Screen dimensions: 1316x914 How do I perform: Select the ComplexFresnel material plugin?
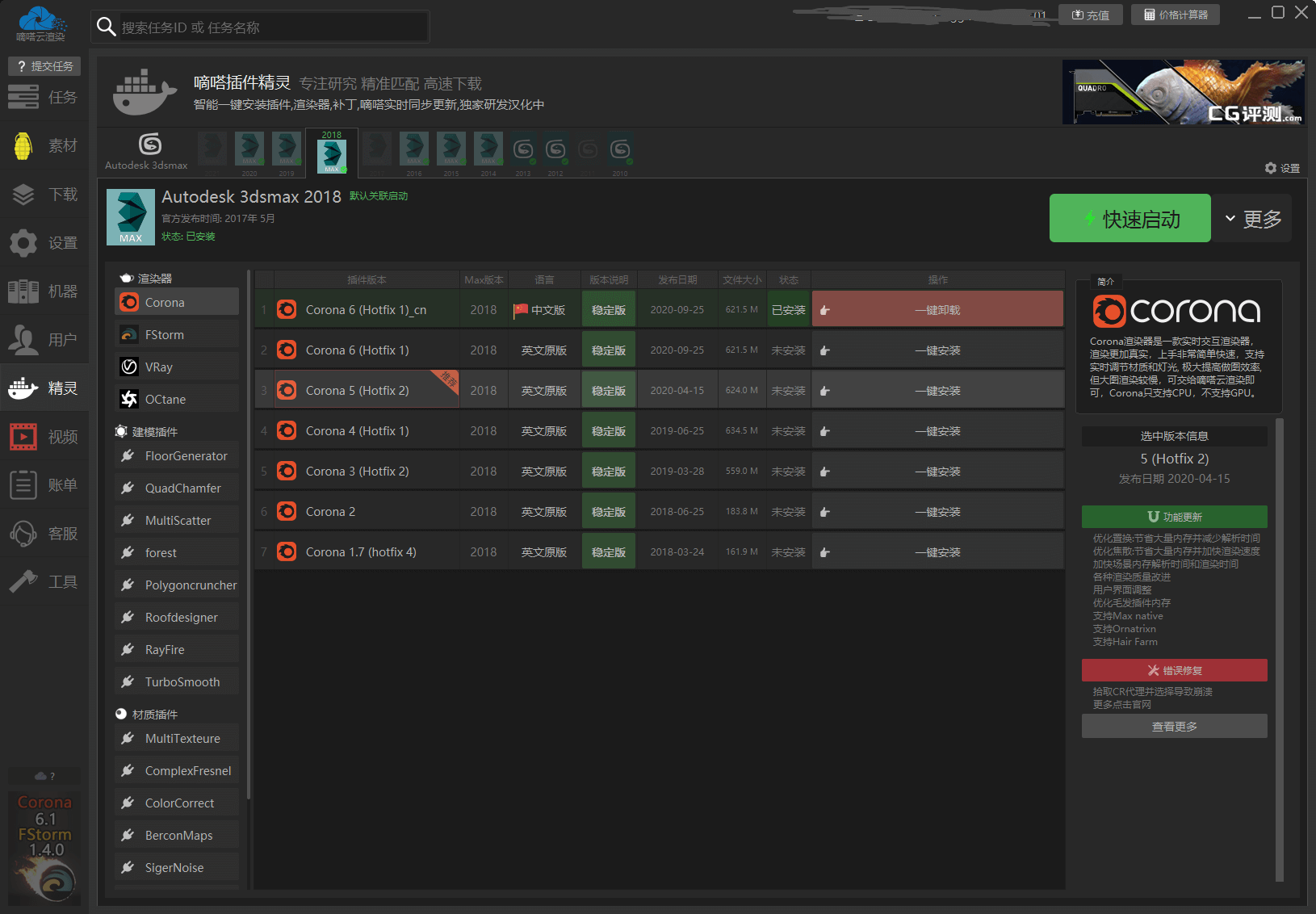pos(177,770)
